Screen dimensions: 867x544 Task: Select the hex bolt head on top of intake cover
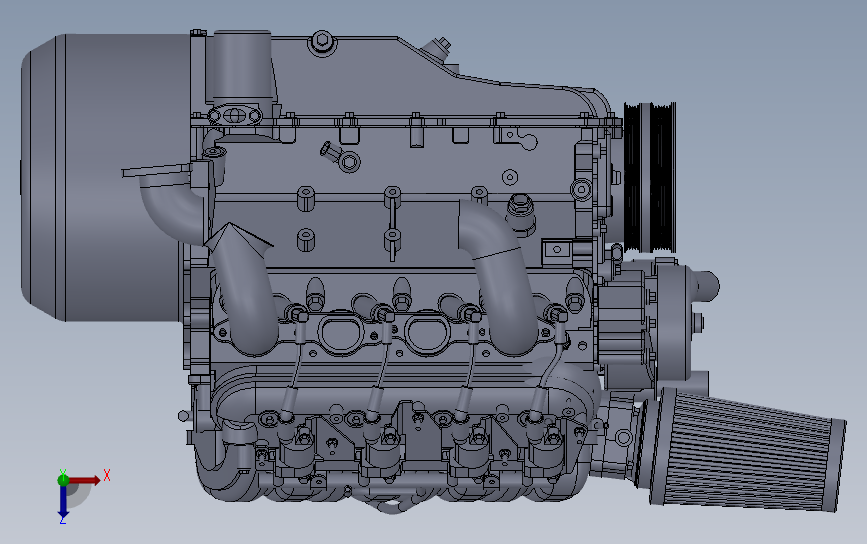322,41
